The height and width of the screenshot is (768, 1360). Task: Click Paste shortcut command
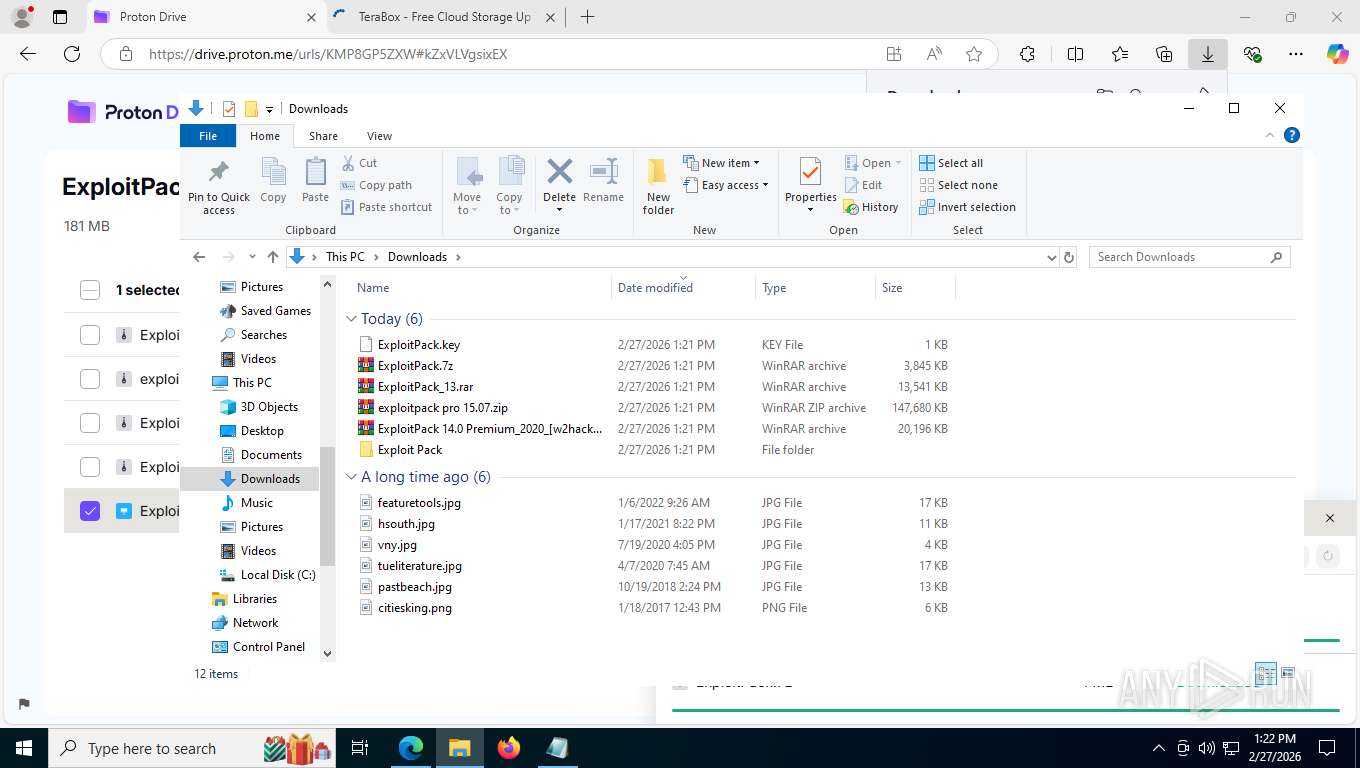click(x=387, y=207)
